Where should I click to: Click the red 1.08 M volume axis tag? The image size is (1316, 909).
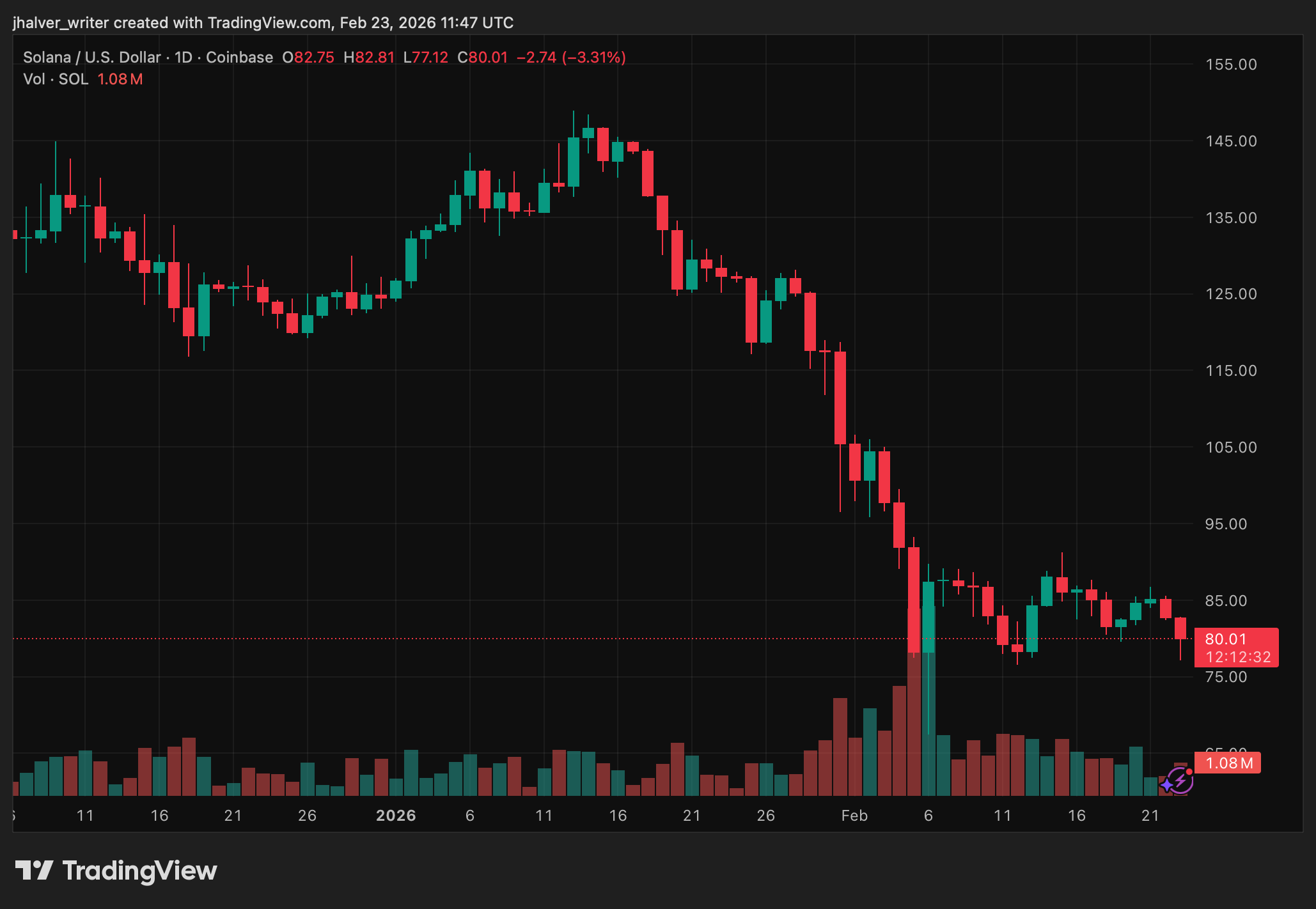click(x=1228, y=763)
